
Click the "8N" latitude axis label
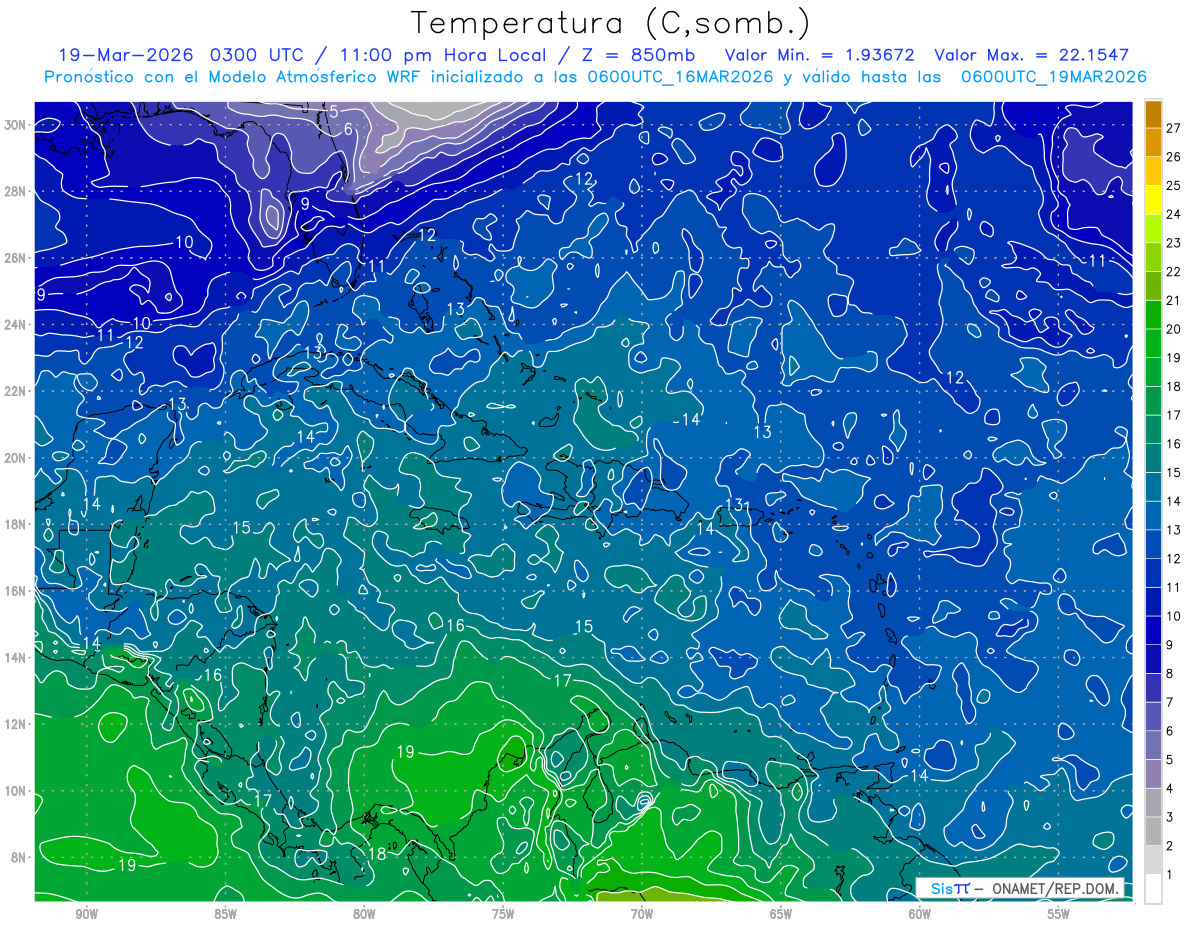tap(20, 858)
